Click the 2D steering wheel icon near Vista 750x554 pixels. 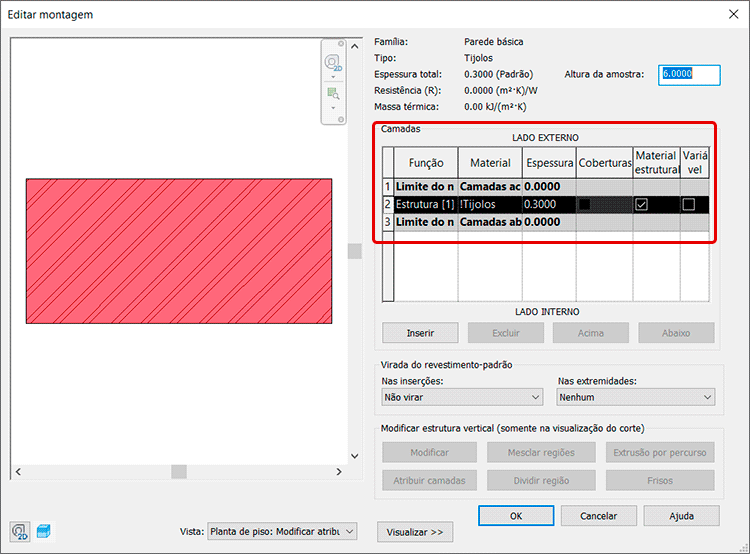pos(20,532)
